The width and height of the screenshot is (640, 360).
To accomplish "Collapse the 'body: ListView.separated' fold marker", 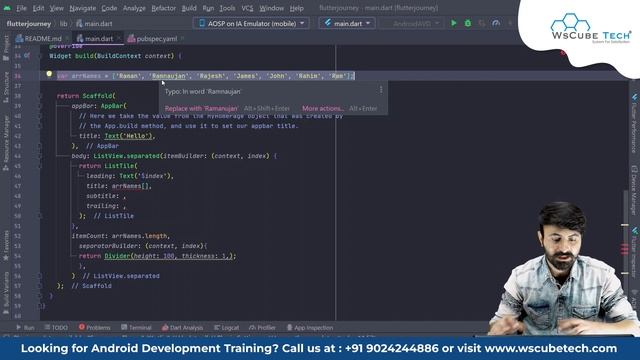I will pos(40,156).
